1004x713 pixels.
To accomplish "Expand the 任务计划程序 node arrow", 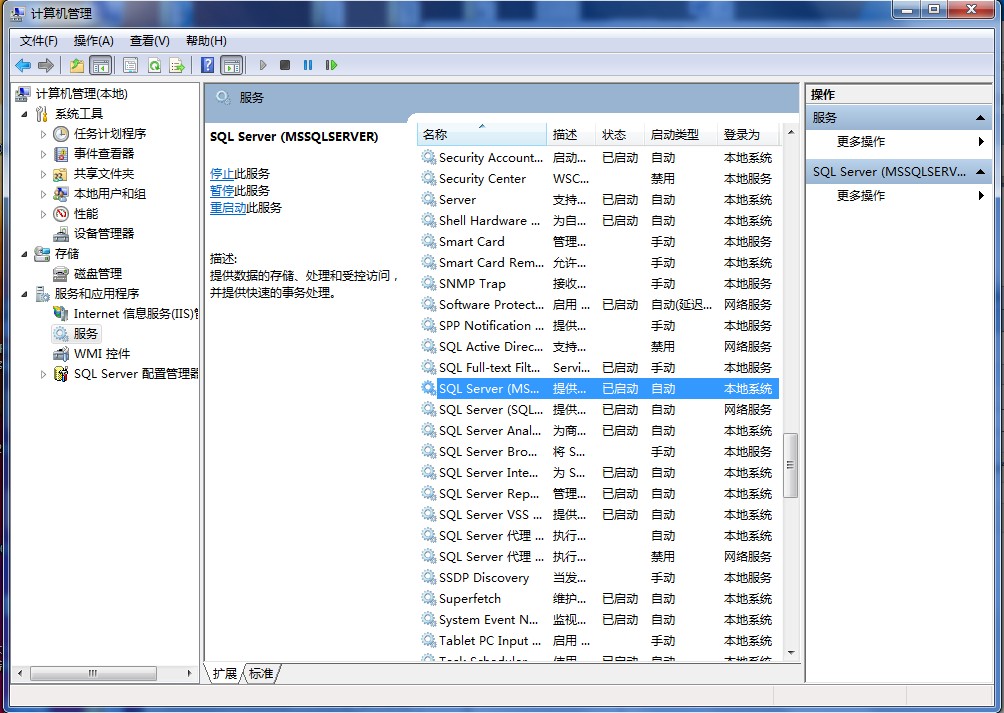I will point(44,134).
